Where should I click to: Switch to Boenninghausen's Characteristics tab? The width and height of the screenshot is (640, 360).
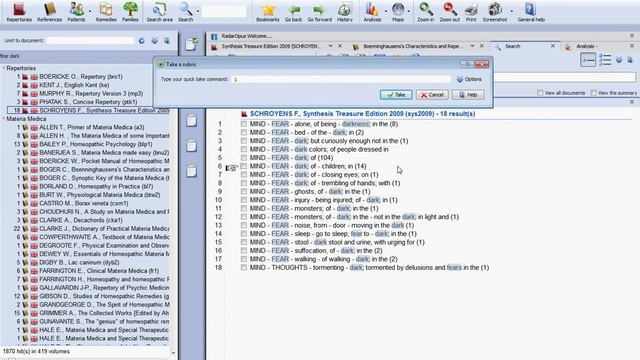click(x=412, y=47)
